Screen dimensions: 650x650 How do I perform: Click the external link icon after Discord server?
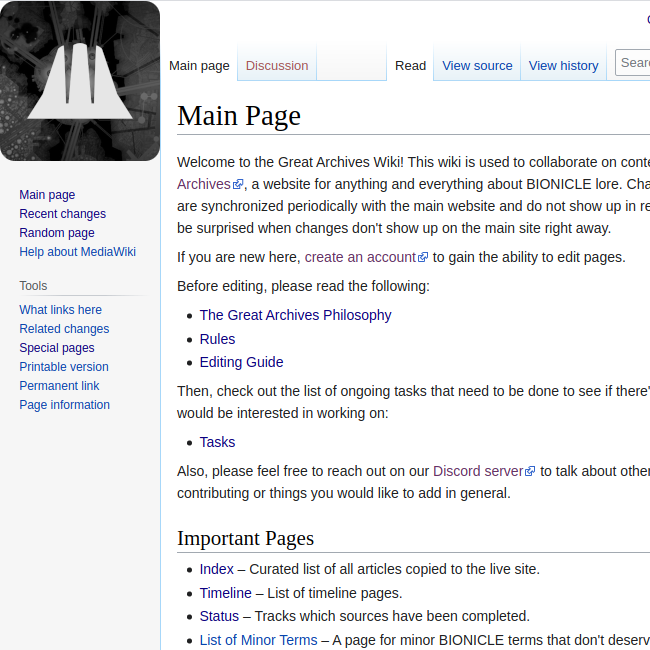pyautogui.click(x=530, y=471)
